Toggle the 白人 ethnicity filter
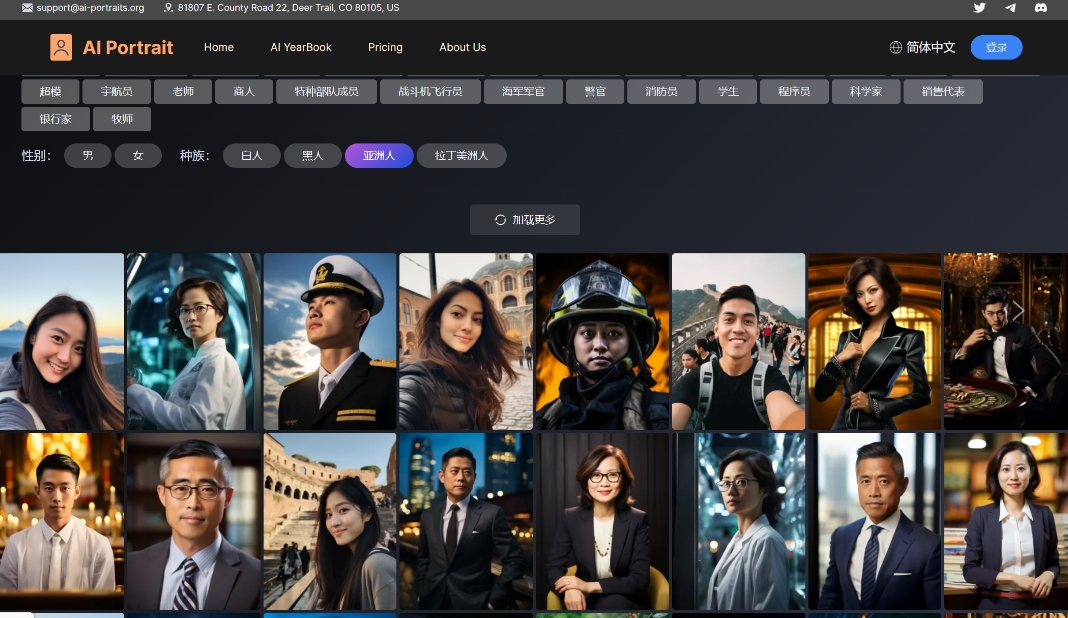The height and width of the screenshot is (618, 1068). coord(251,155)
